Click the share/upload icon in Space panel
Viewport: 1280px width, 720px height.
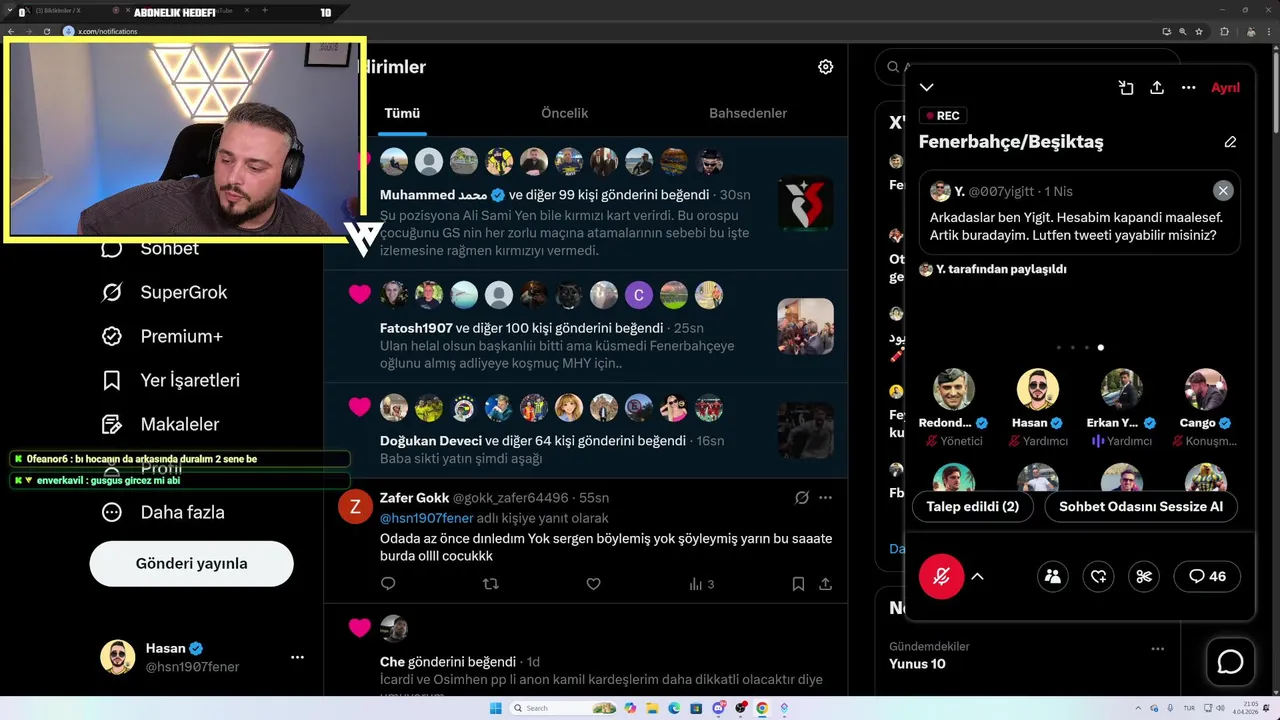[x=1157, y=88]
